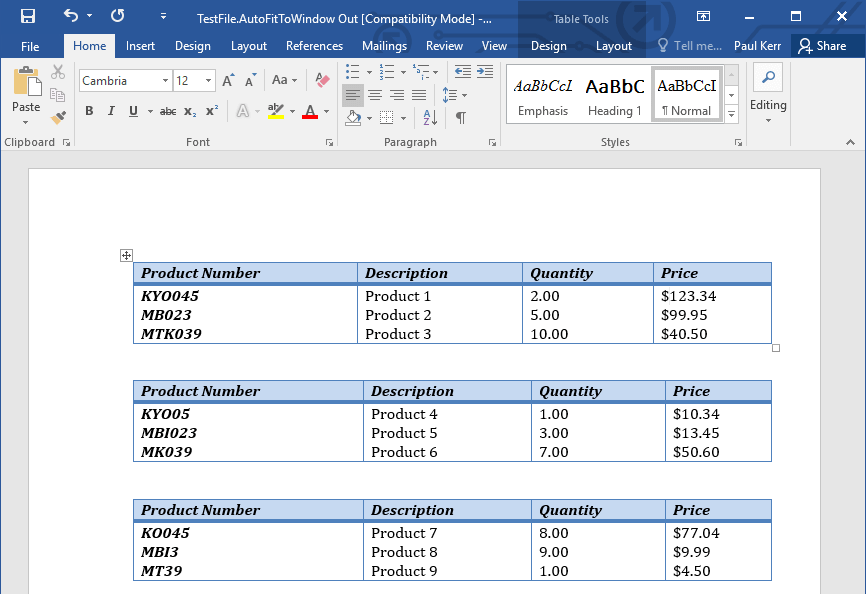Viewport: 866px width, 594px height.
Task: Apply red font color
Action: point(310,111)
